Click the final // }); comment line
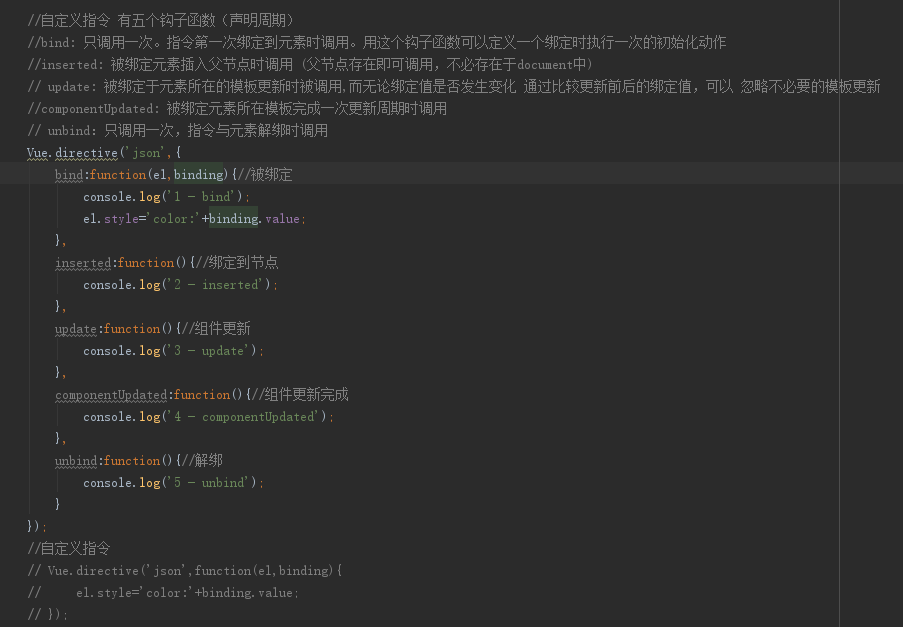 click(x=47, y=614)
